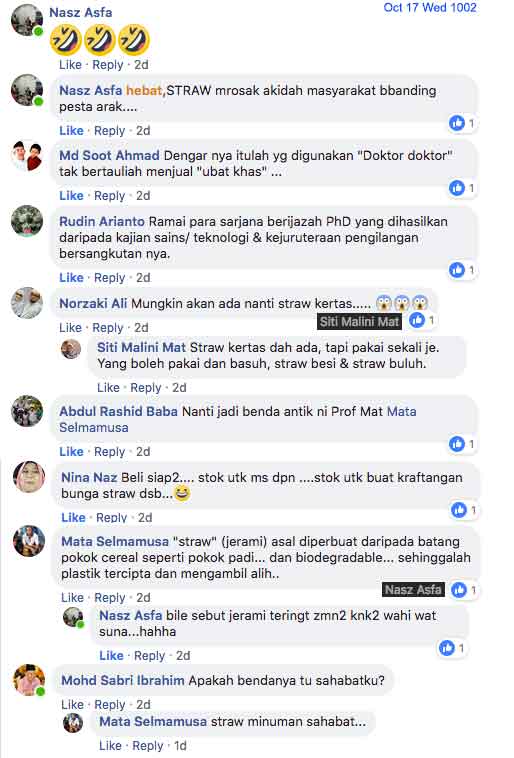Reply to Siti Malini Mat's comment
The image size is (514, 758).
(x=146, y=387)
